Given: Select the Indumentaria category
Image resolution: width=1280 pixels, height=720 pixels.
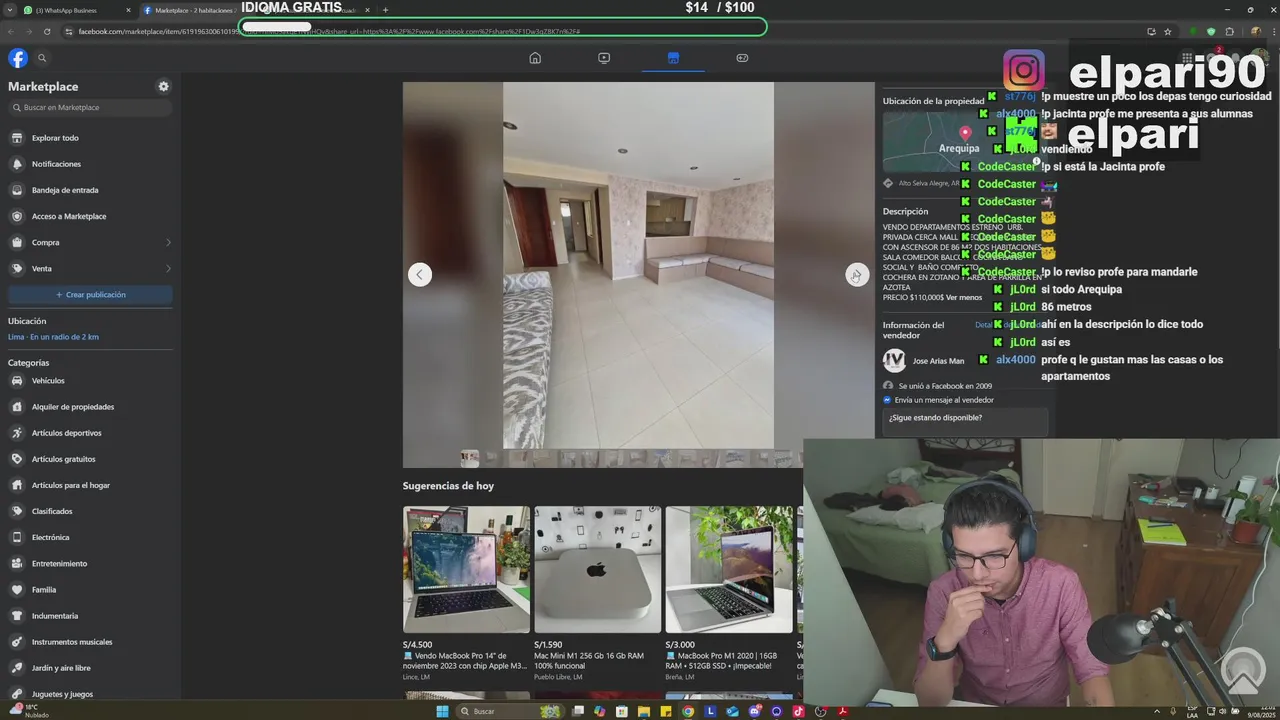Looking at the screenshot, I should point(90,616).
